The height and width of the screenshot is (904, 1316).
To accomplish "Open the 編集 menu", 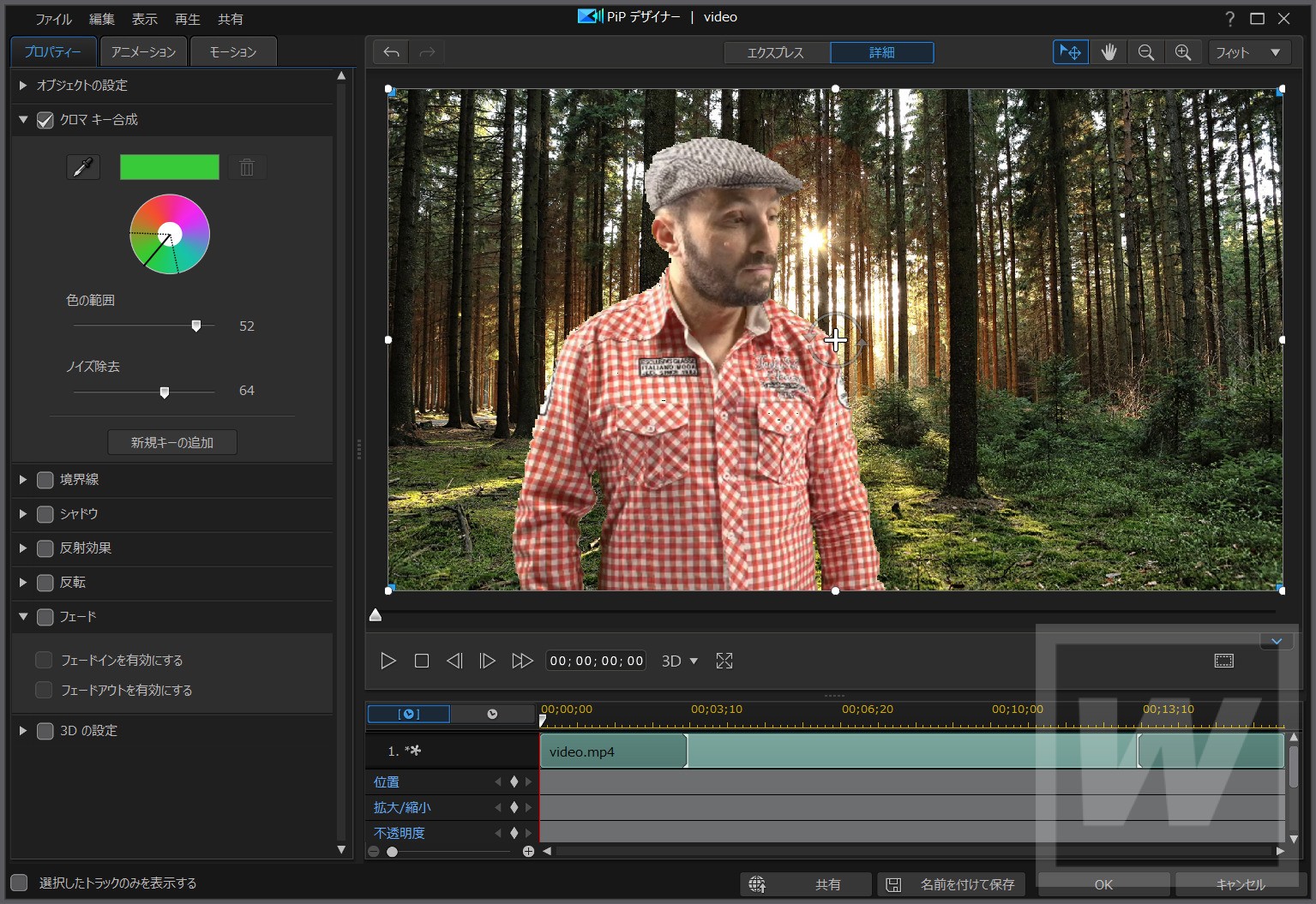I will point(102,19).
